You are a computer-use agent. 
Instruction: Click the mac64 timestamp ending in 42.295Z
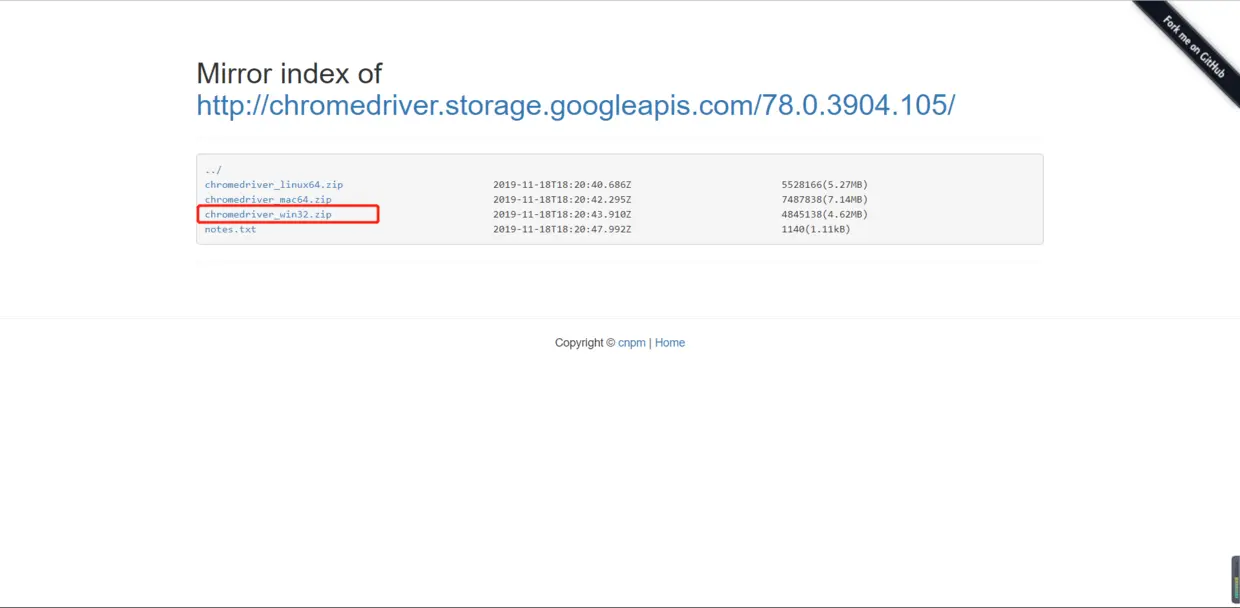(562, 200)
